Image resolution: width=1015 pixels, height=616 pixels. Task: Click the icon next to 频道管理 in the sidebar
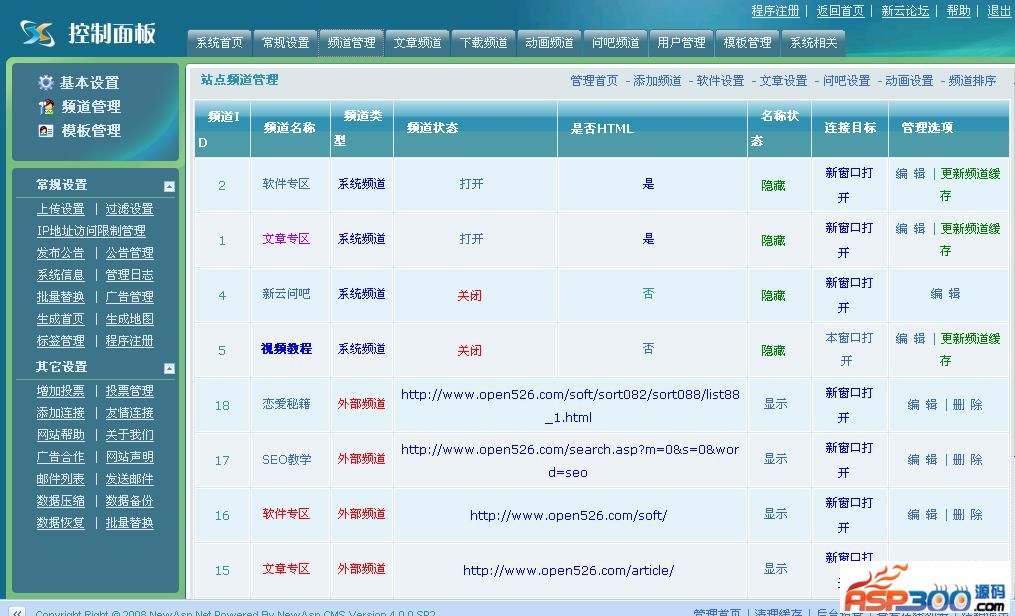point(45,107)
